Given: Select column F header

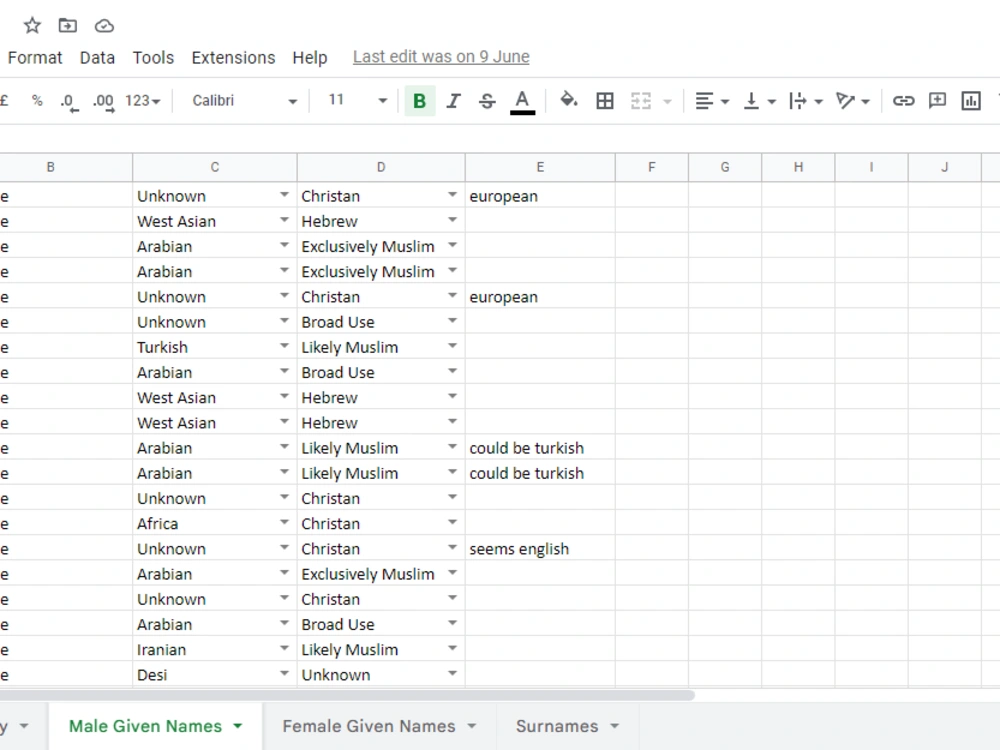Looking at the screenshot, I should pyautogui.click(x=652, y=167).
